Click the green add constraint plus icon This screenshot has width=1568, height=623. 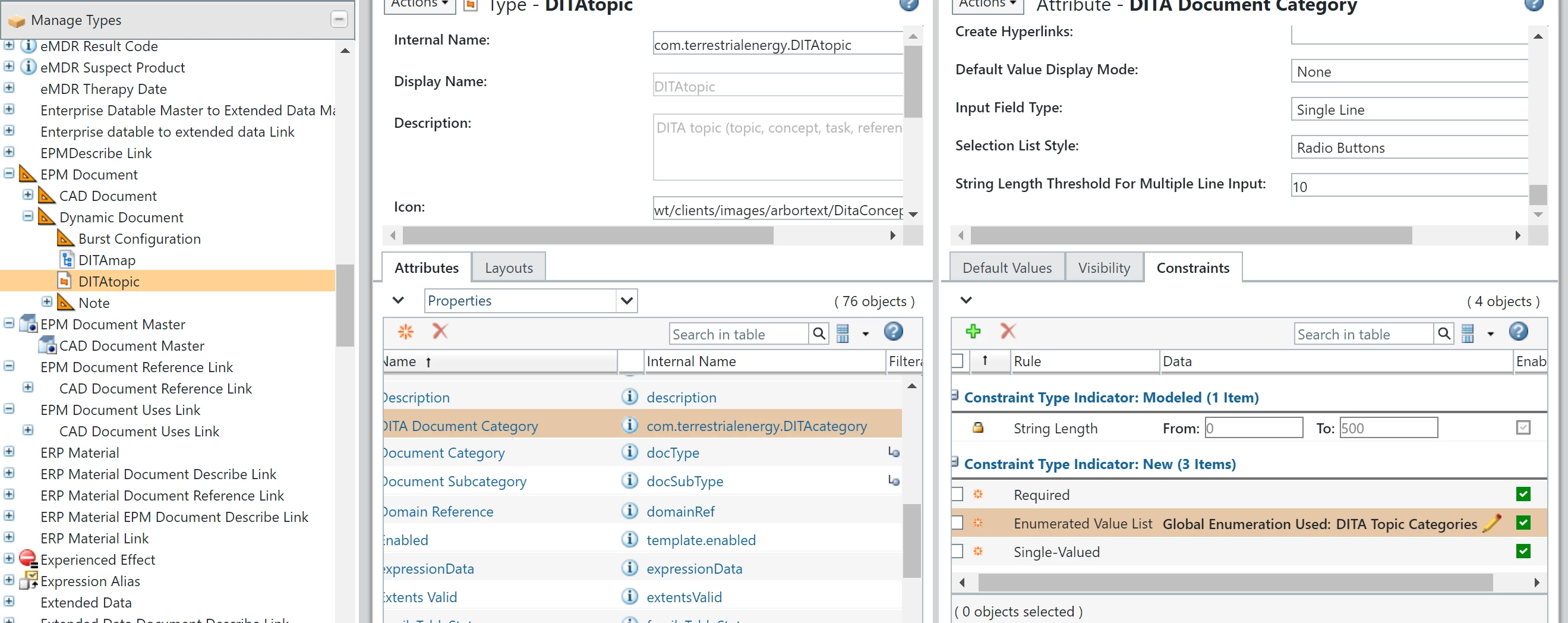click(x=973, y=331)
